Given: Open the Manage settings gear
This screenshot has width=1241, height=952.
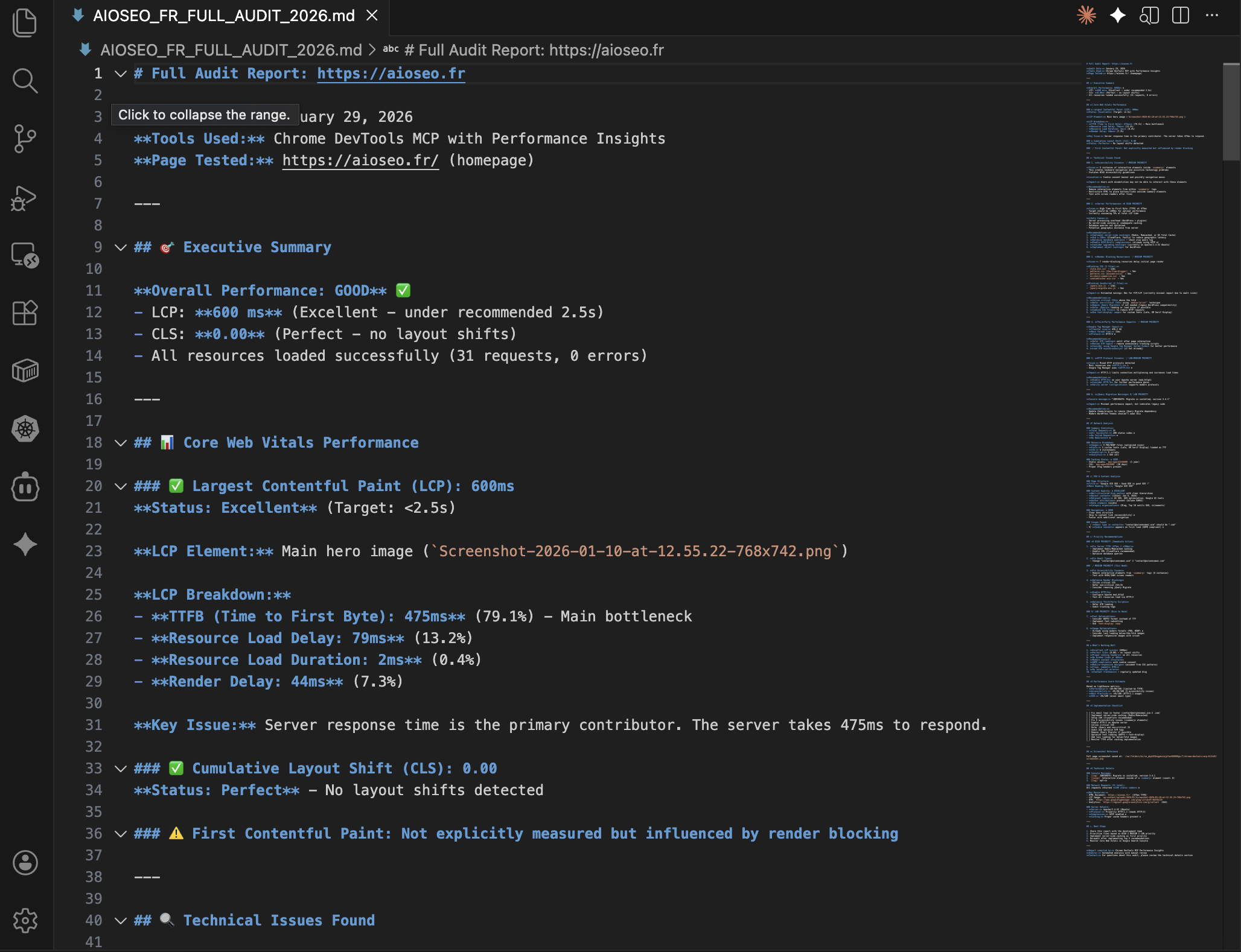Looking at the screenshot, I should 25,921.
